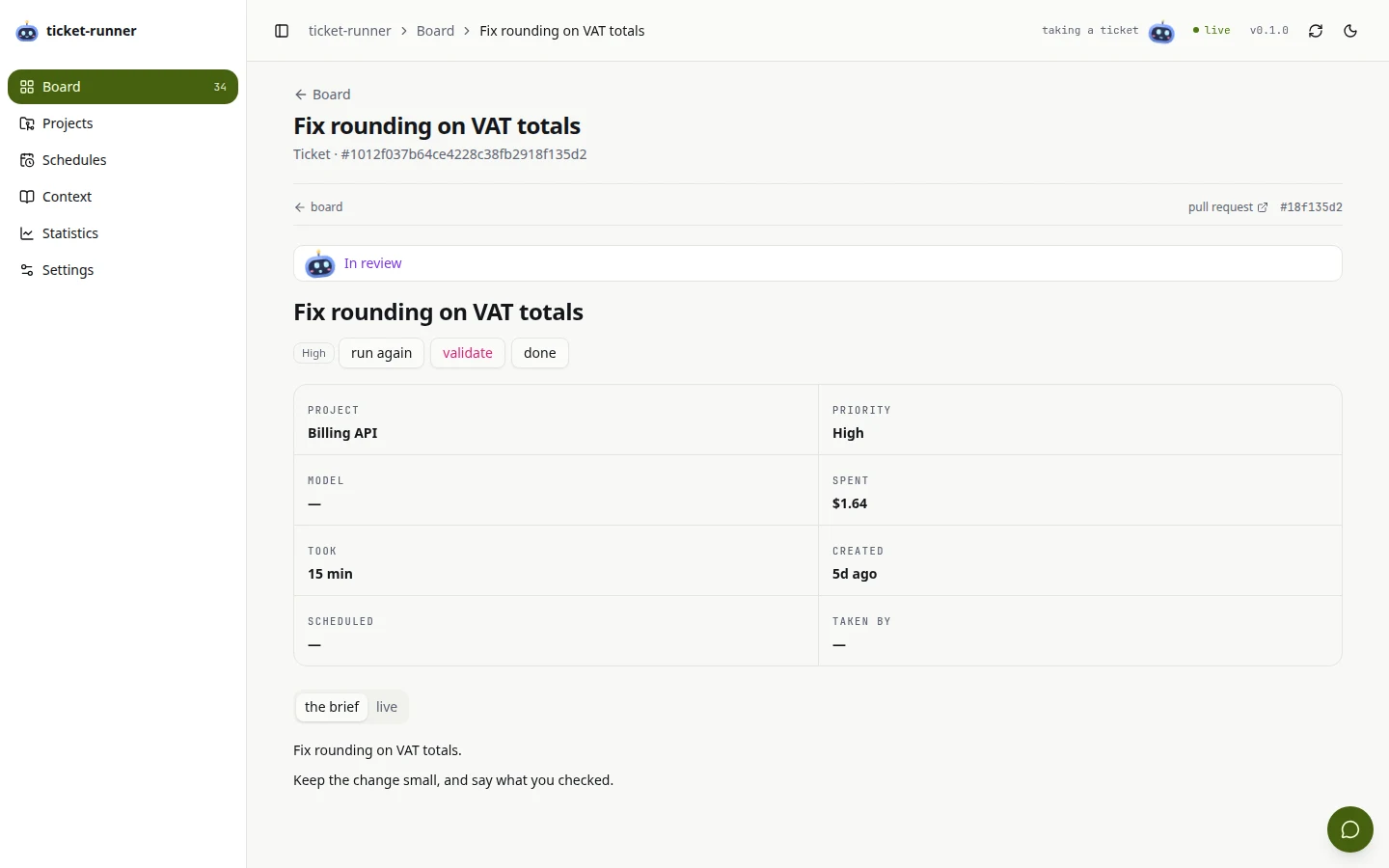Viewport: 1389px width, 868px height.
Task: Click the Context book icon
Action: (x=27, y=197)
